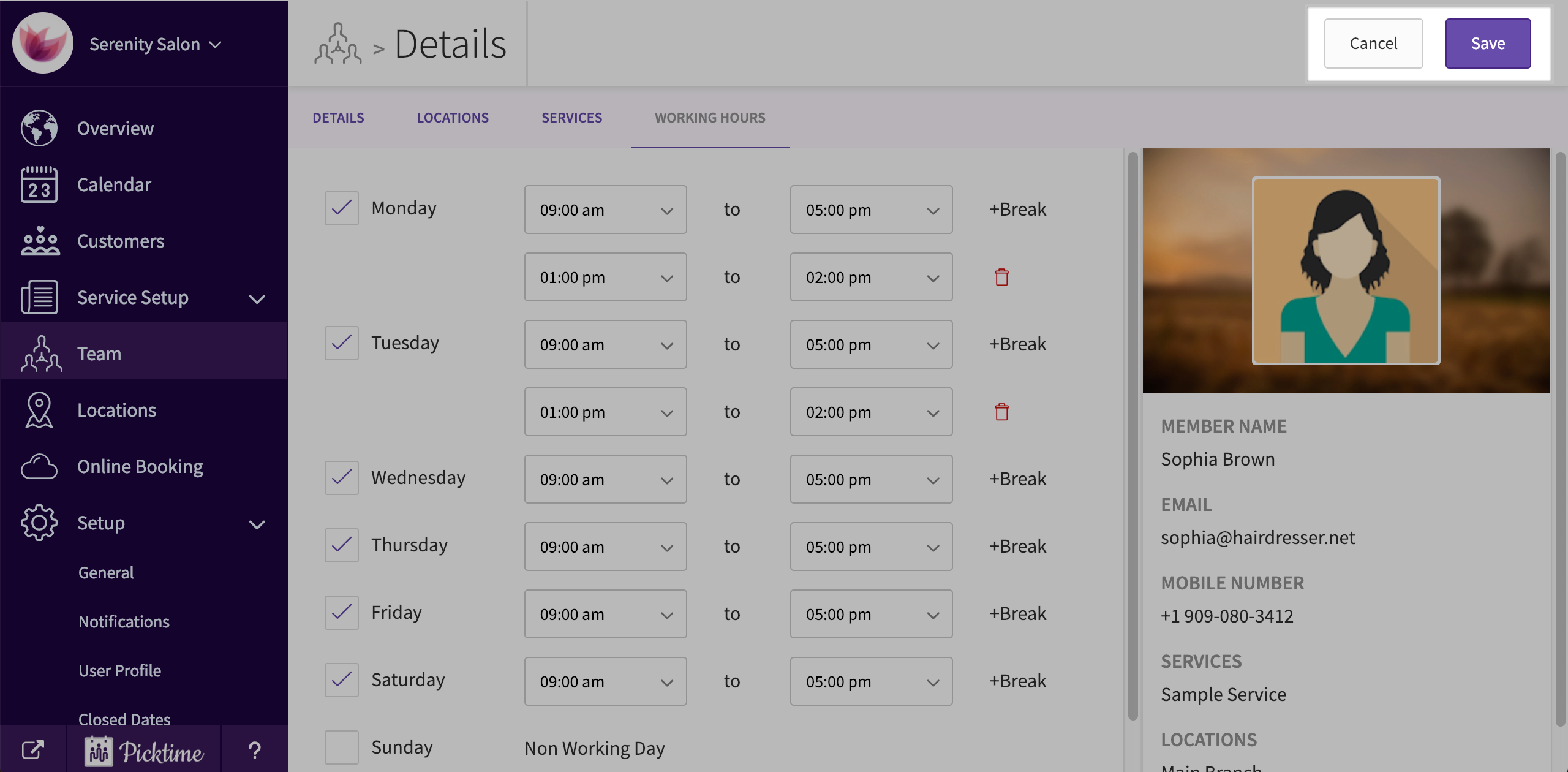
Task: Open Monday's start time dropdown
Action: tap(605, 210)
